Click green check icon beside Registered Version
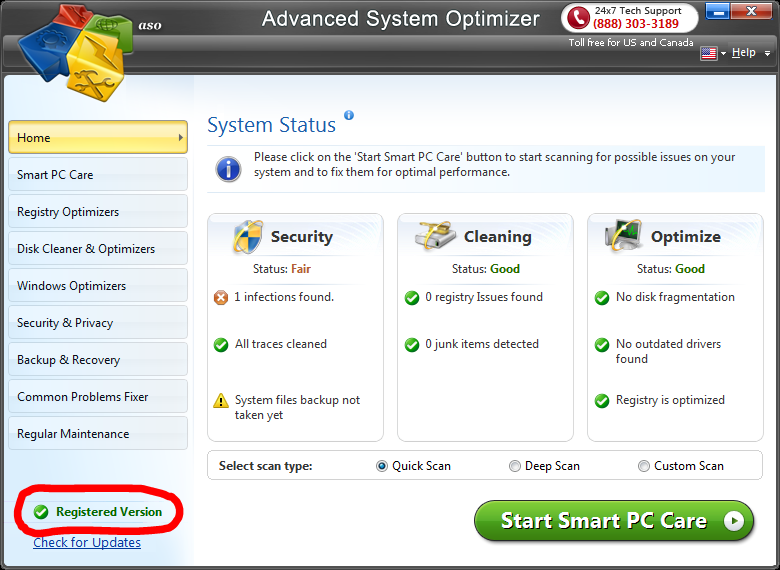Image resolution: width=780 pixels, height=570 pixels. pyautogui.click(x=41, y=512)
